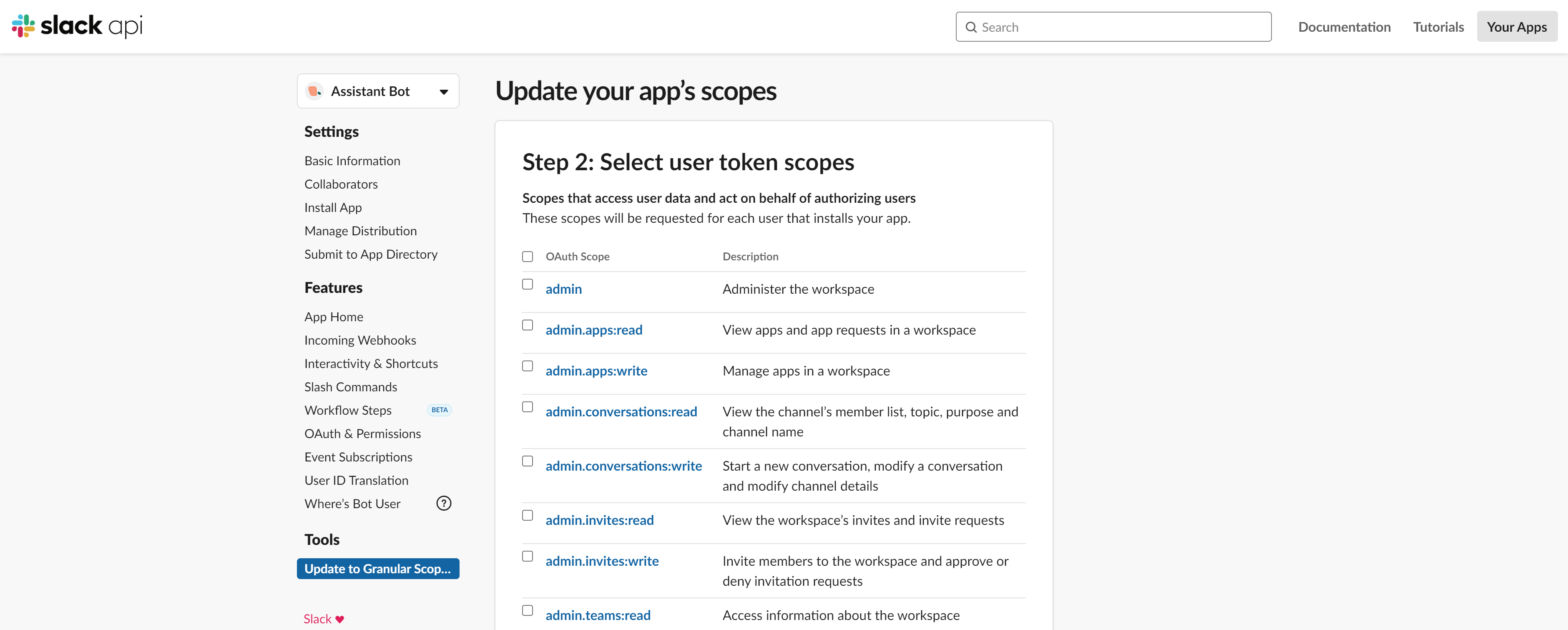Image resolution: width=1568 pixels, height=630 pixels.
Task: Navigate to Your Apps
Action: click(x=1517, y=27)
